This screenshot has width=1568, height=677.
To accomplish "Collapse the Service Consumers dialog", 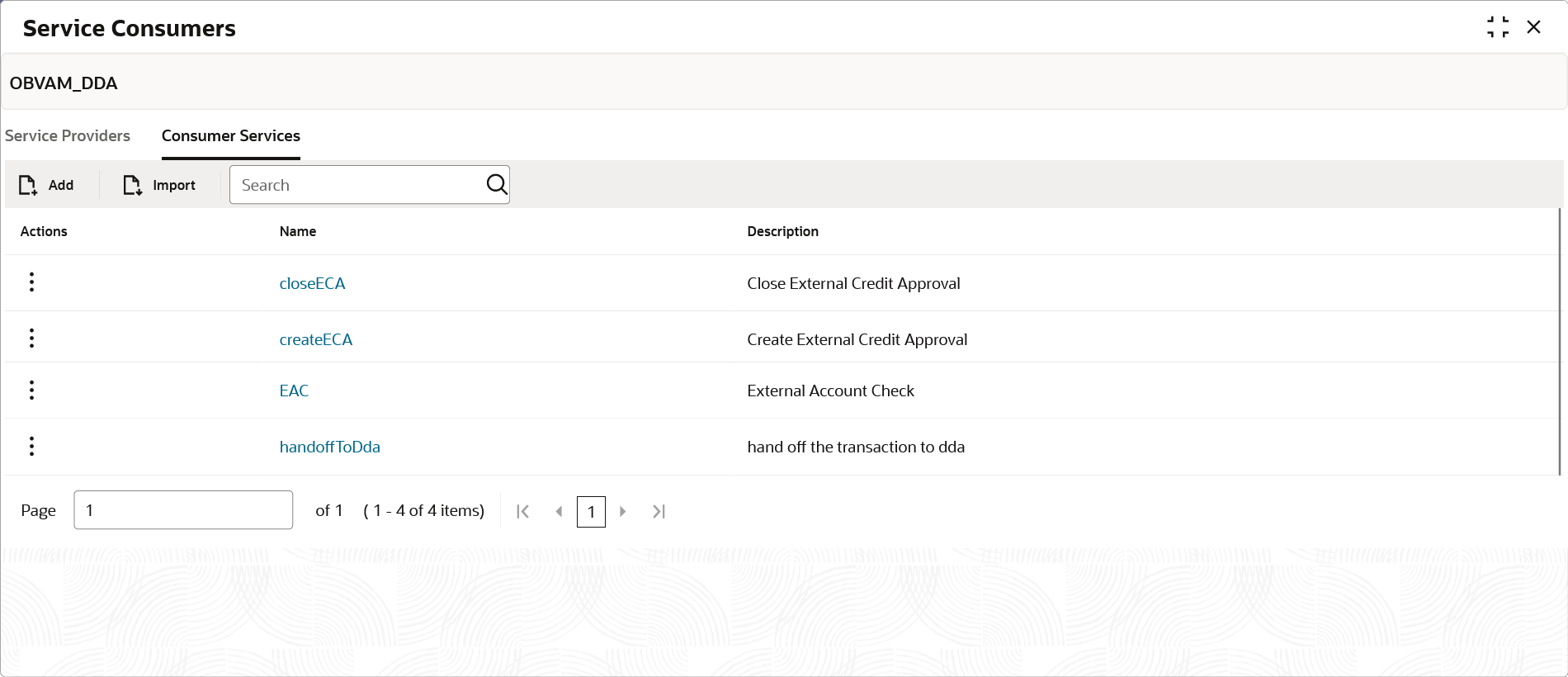I will tap(1498, 27).
